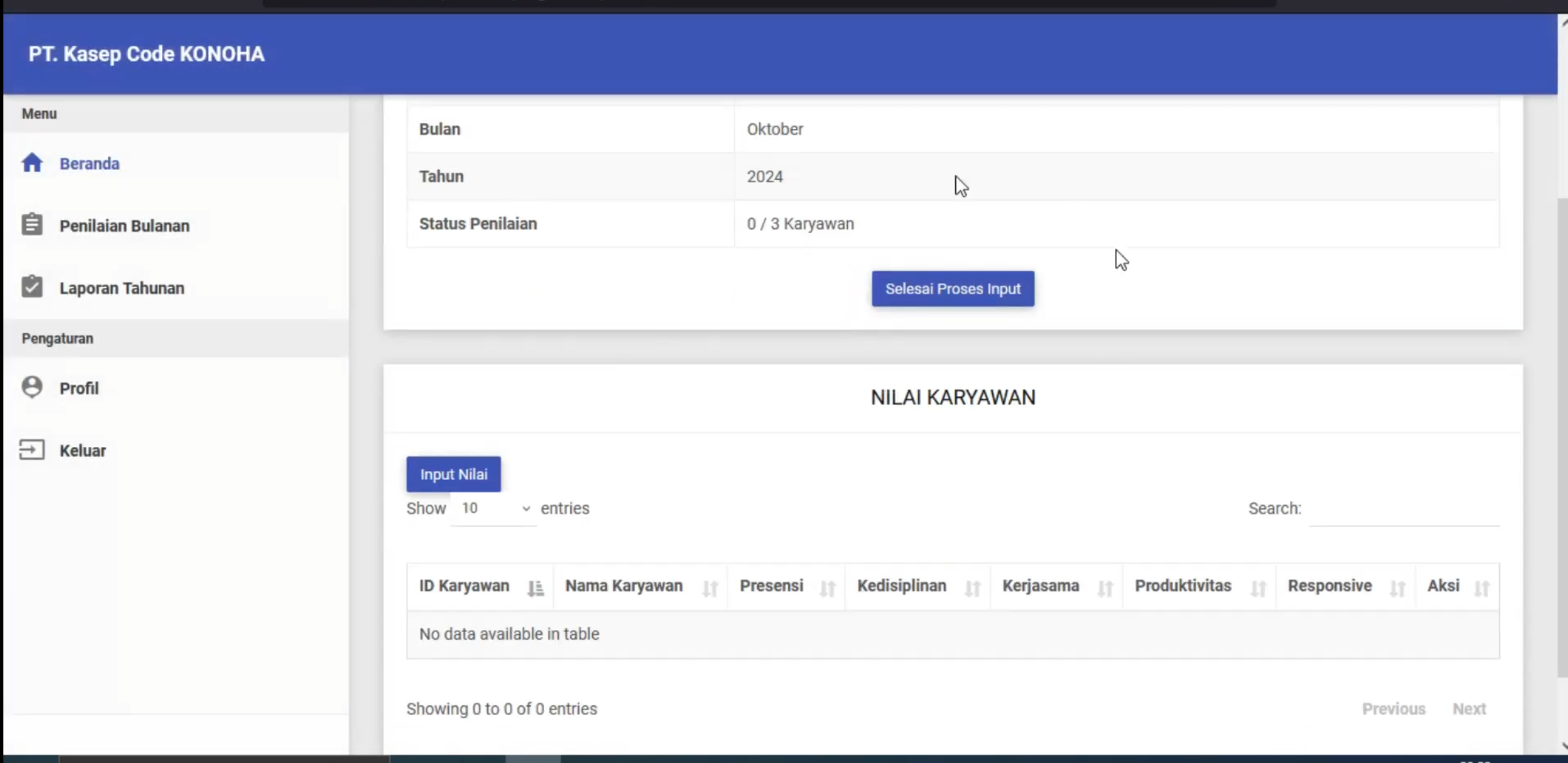Click Selesai Proses Input button
1568x763 pixels.
point(953,289)
